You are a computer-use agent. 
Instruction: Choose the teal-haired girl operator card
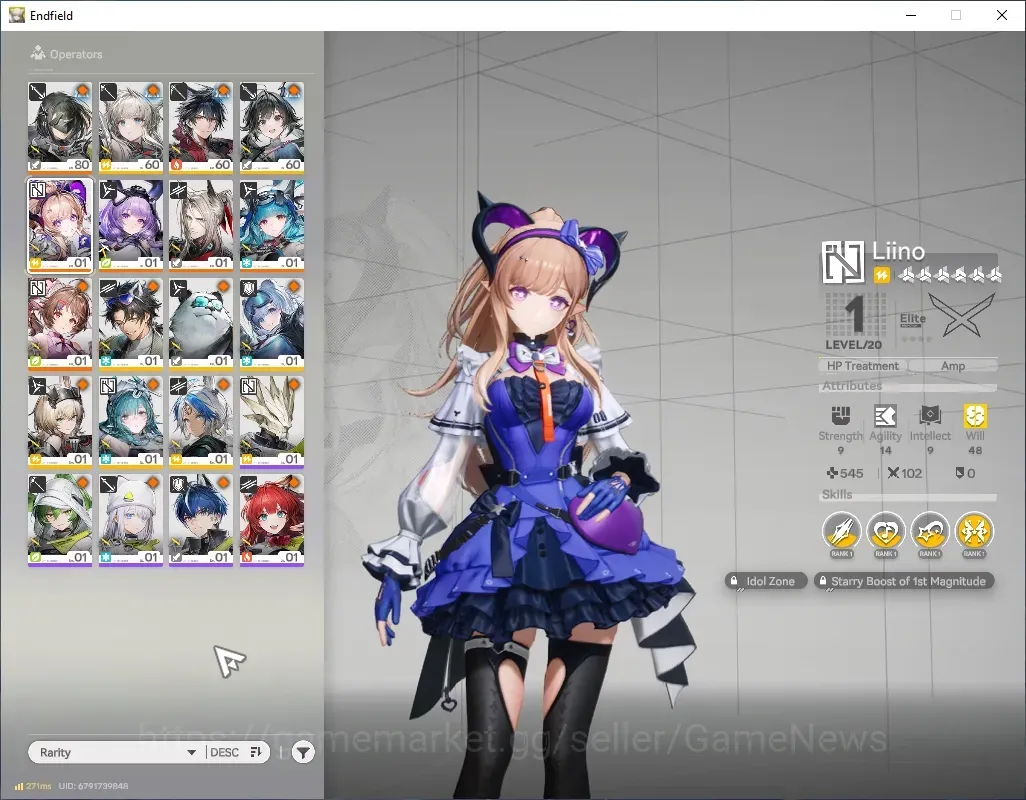(130, 421)
